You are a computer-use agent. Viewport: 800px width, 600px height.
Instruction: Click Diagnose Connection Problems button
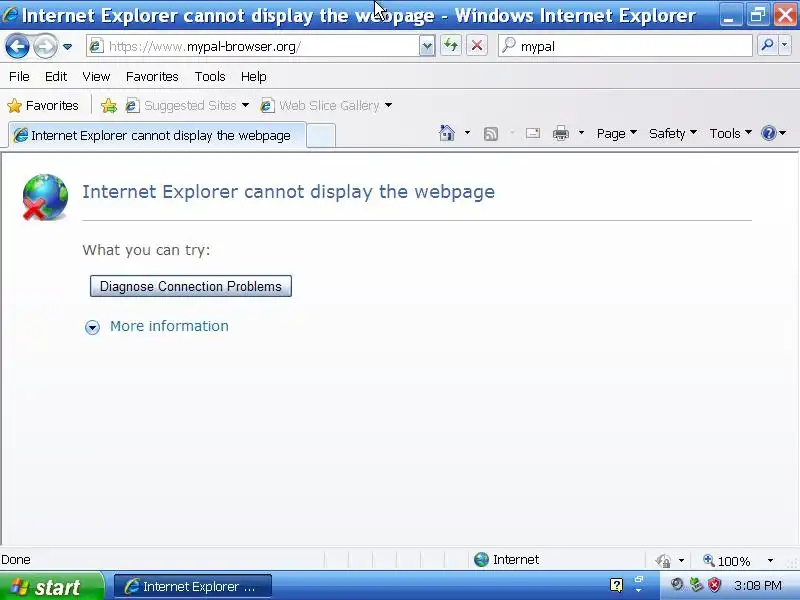(x=191, y=286)
